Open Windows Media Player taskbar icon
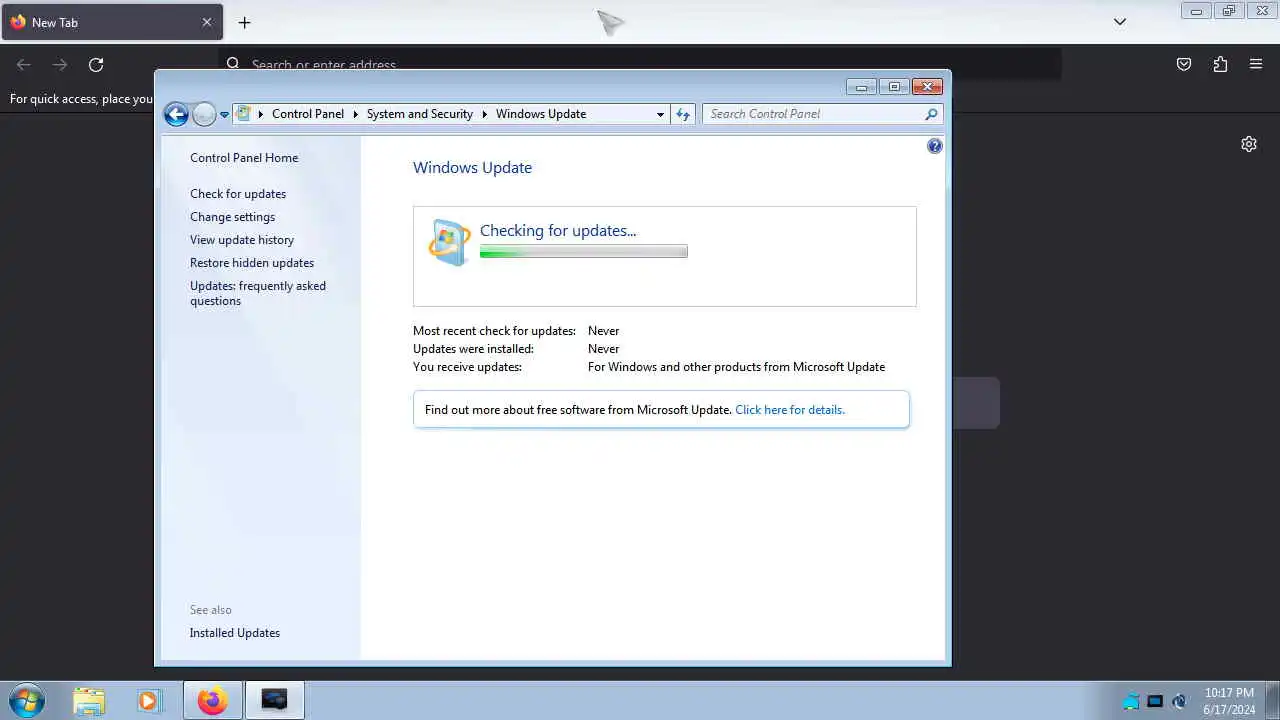Viewport: 1280px width, 720px height. tap(148, 701)
